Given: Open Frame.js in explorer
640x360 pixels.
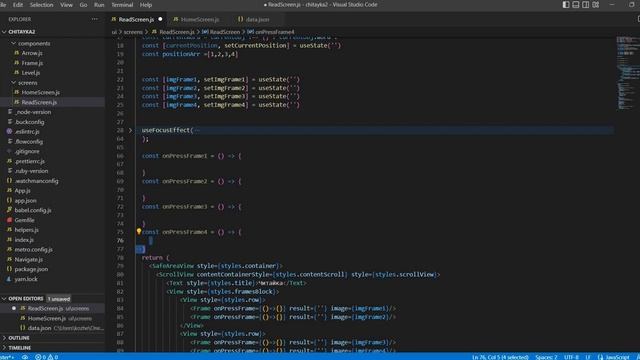Looking at the screenshot, I should [x=32, y=63].
